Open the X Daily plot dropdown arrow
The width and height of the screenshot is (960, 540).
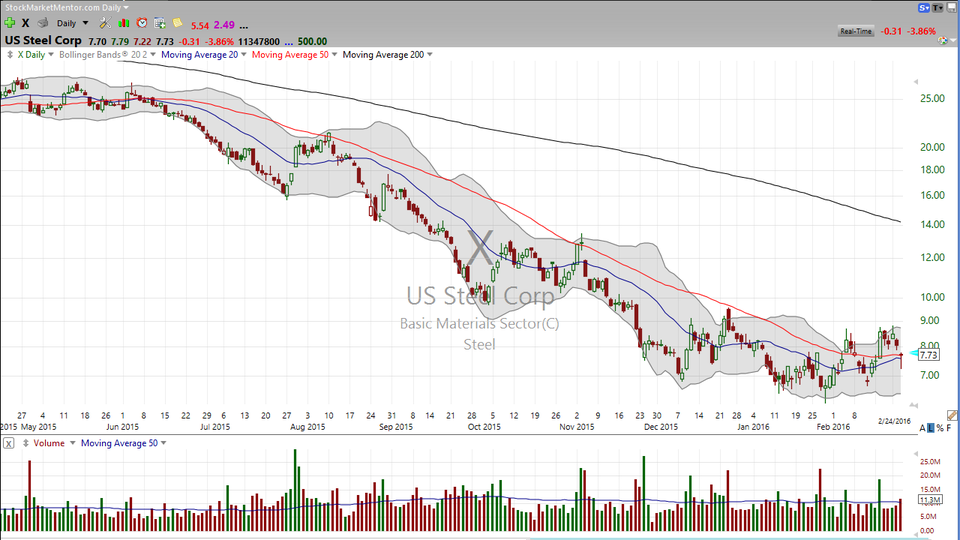[x=51, y=54]
